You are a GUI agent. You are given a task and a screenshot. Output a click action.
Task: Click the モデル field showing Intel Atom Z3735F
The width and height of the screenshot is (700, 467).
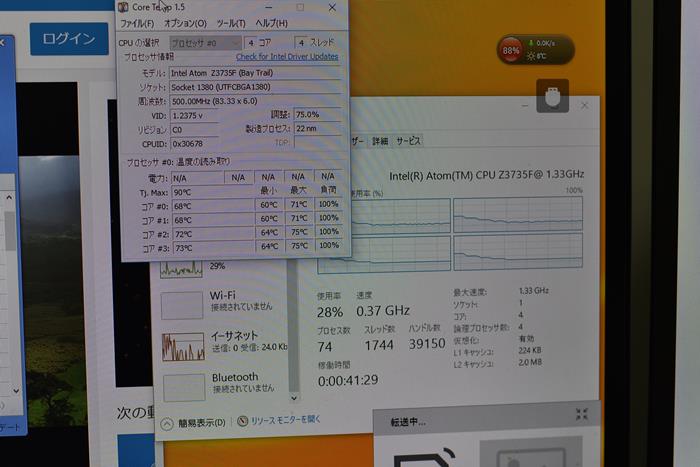coord(255,73)
